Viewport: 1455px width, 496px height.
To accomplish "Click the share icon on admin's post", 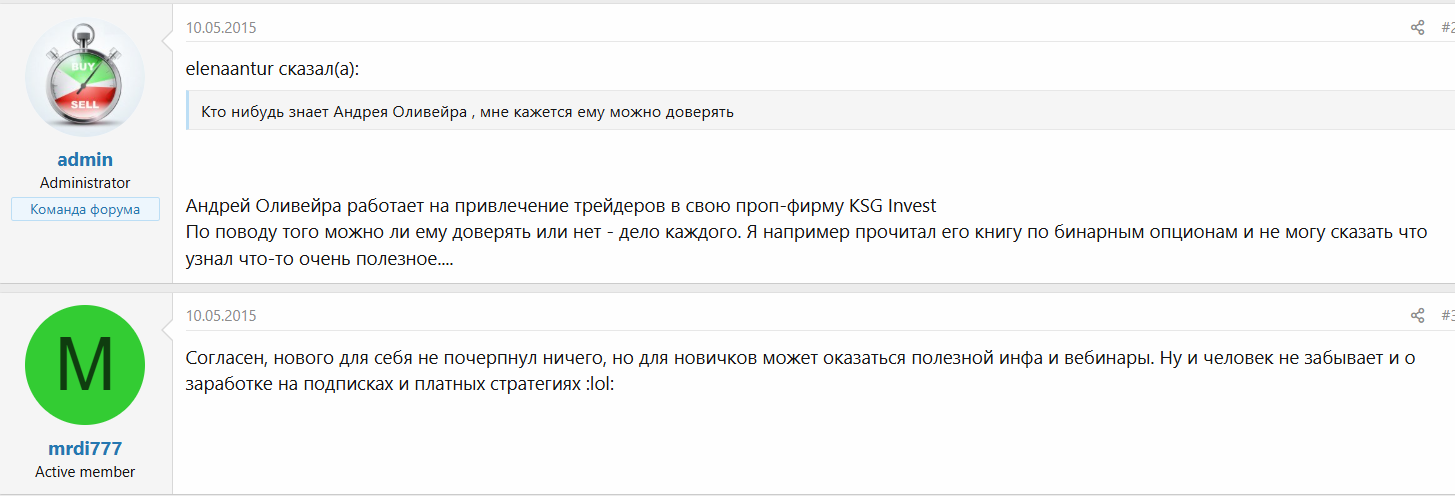I will (x=1417, y=28).
